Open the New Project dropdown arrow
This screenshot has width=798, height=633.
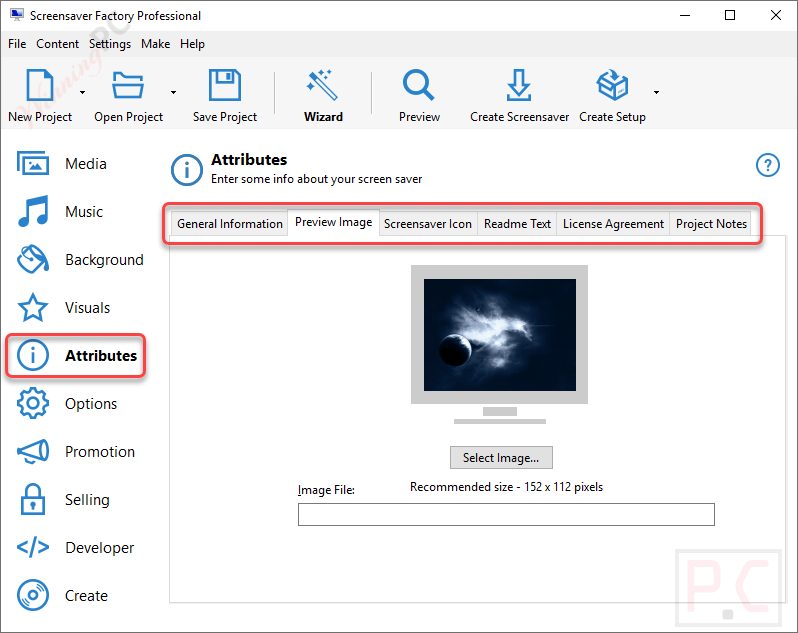click(82, 93)
